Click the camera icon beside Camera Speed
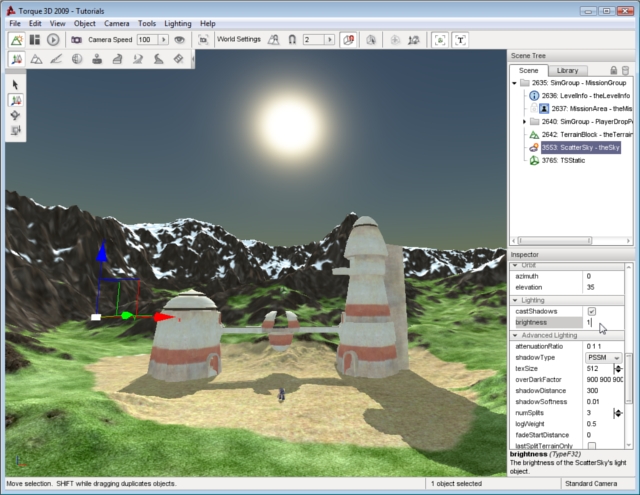 (76, 40)
